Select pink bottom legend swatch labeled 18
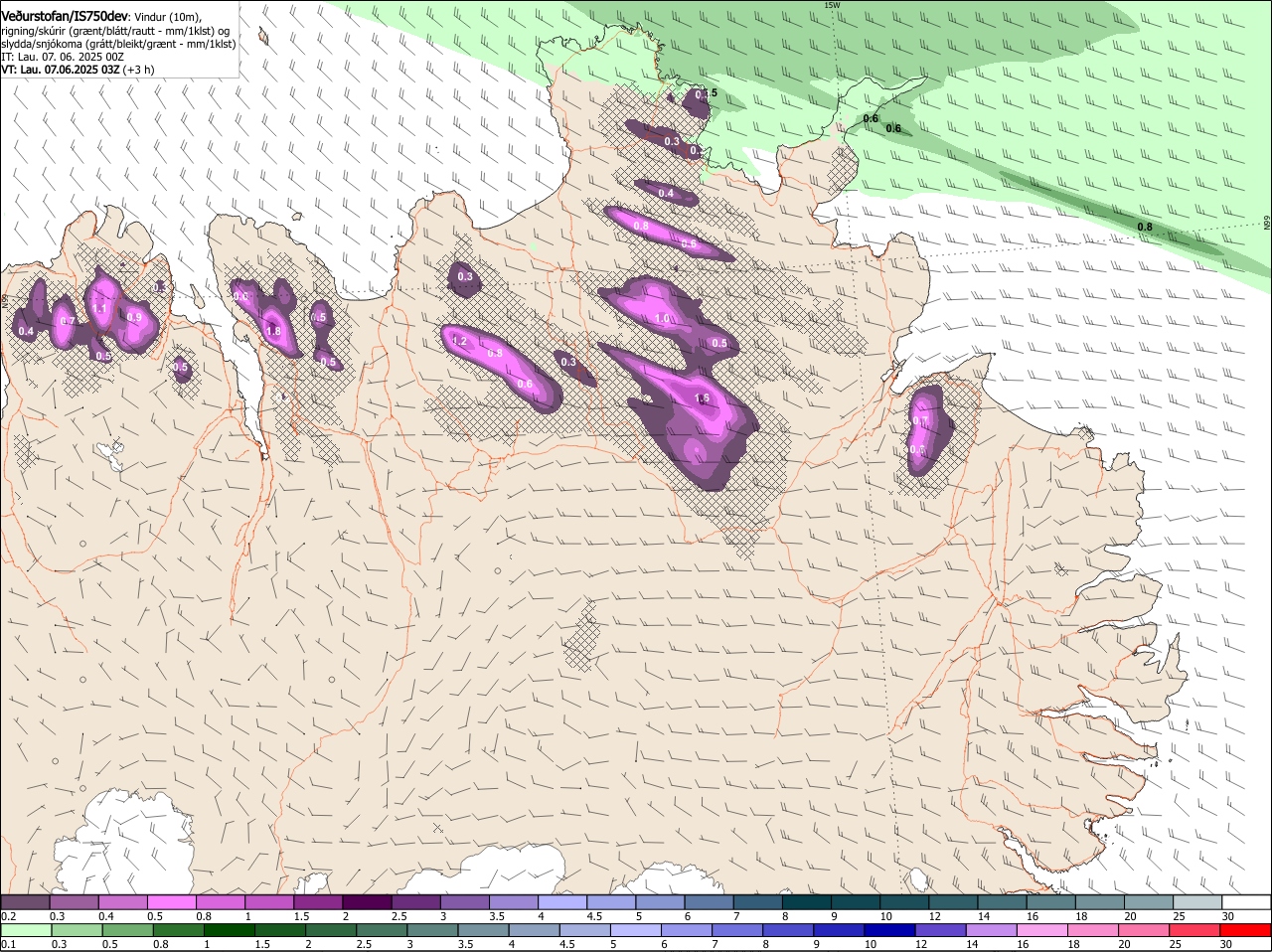Viewport: 1272px width, 952px height. tap(1094, 930)
